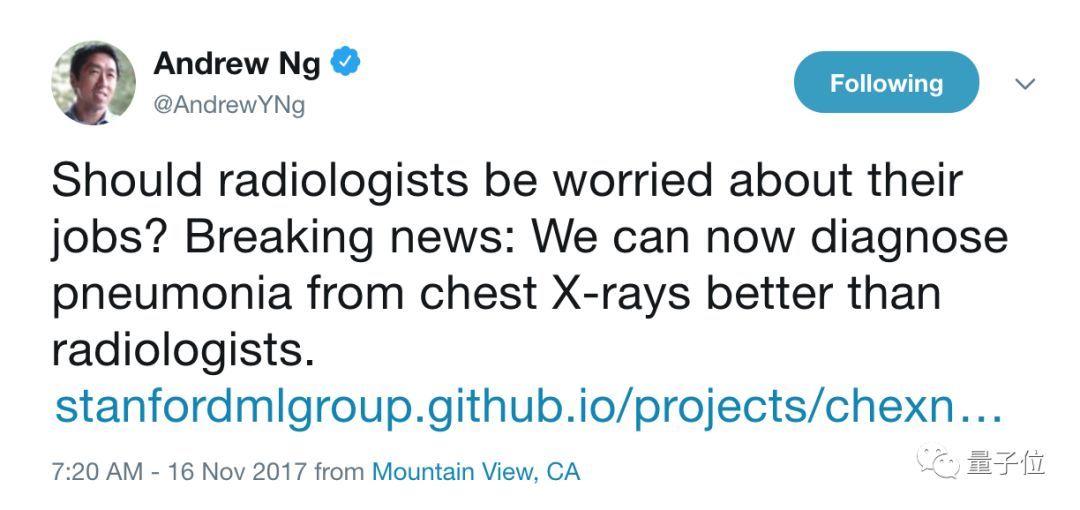Screen dimensions: 1080x510
Task: Open Andrew Ng's profile picture
Action: (x=93, y=83)
